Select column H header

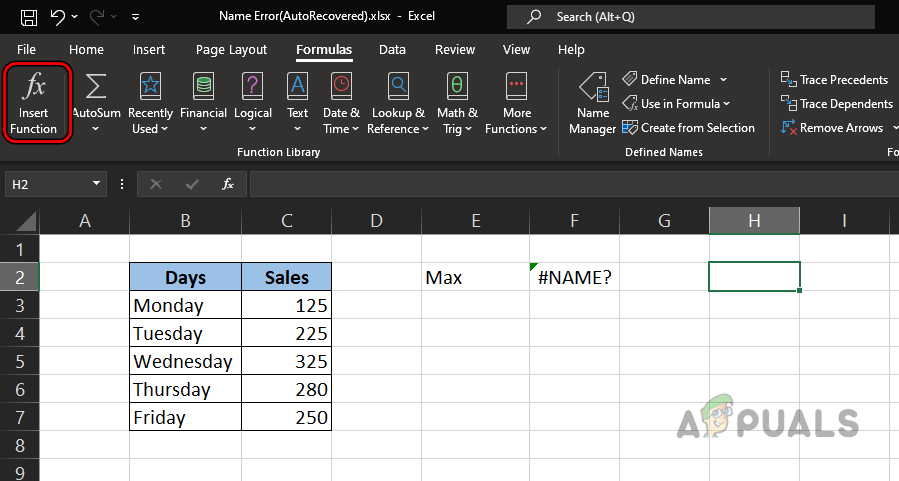[754, 221]
